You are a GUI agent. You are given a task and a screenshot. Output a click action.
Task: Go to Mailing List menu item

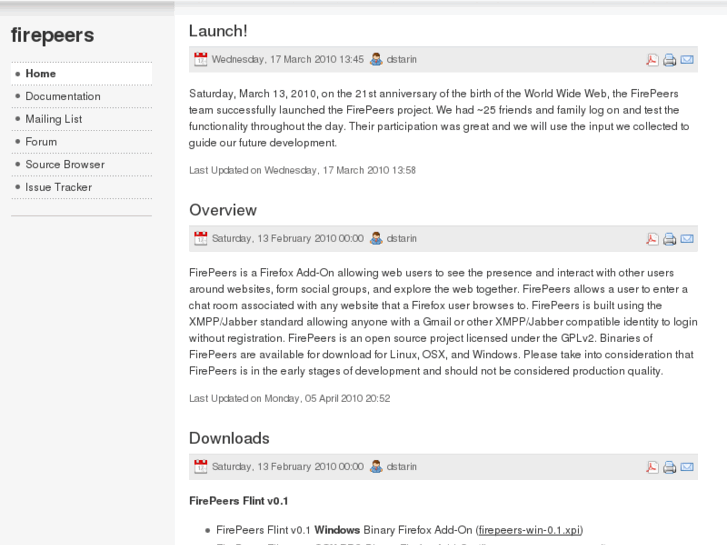pyautogui.click(x=82, y=119)
